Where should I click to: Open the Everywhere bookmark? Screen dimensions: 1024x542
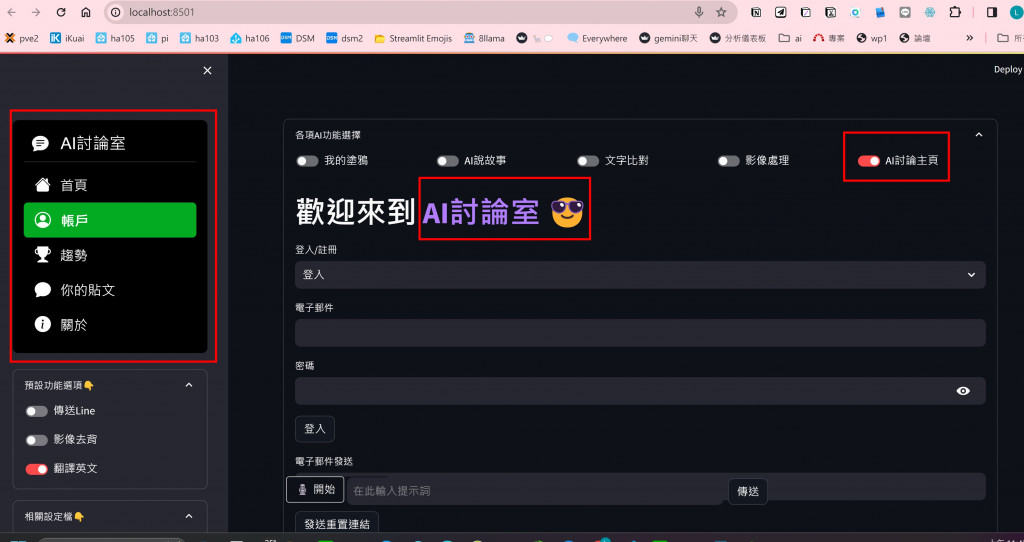tap(597, 39)
